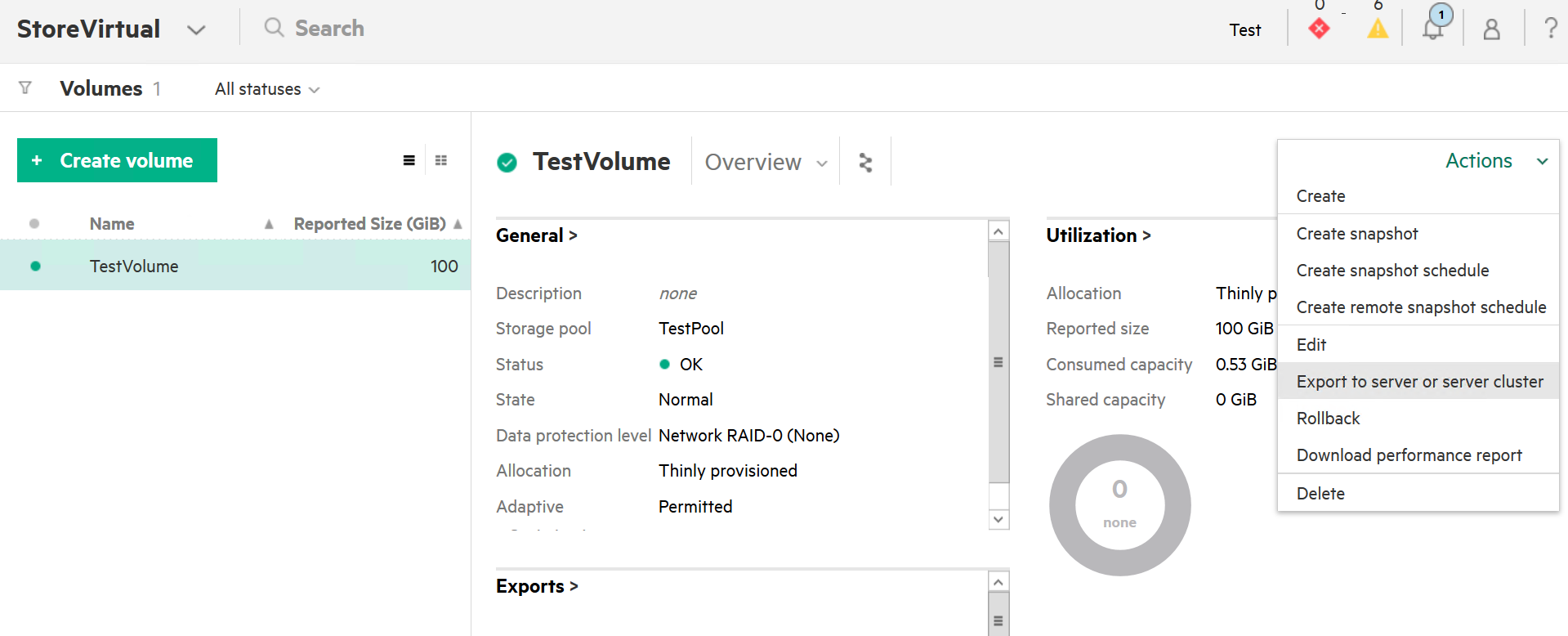Expand the General section

click(x=537, y=235)
